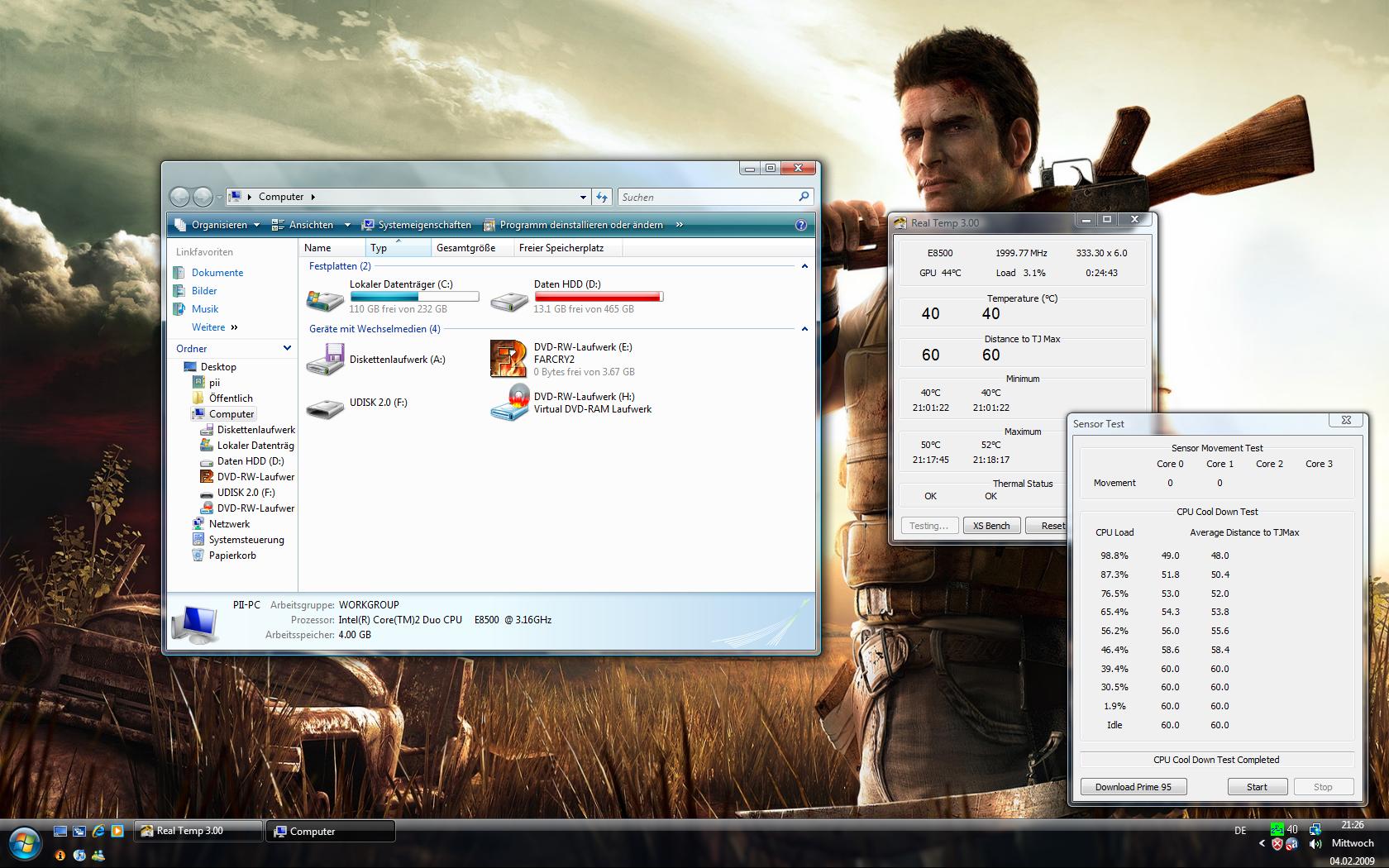
Task: Click the green Real Temp tray icon
Action: pyautogui.click(x=1277, y=829)
